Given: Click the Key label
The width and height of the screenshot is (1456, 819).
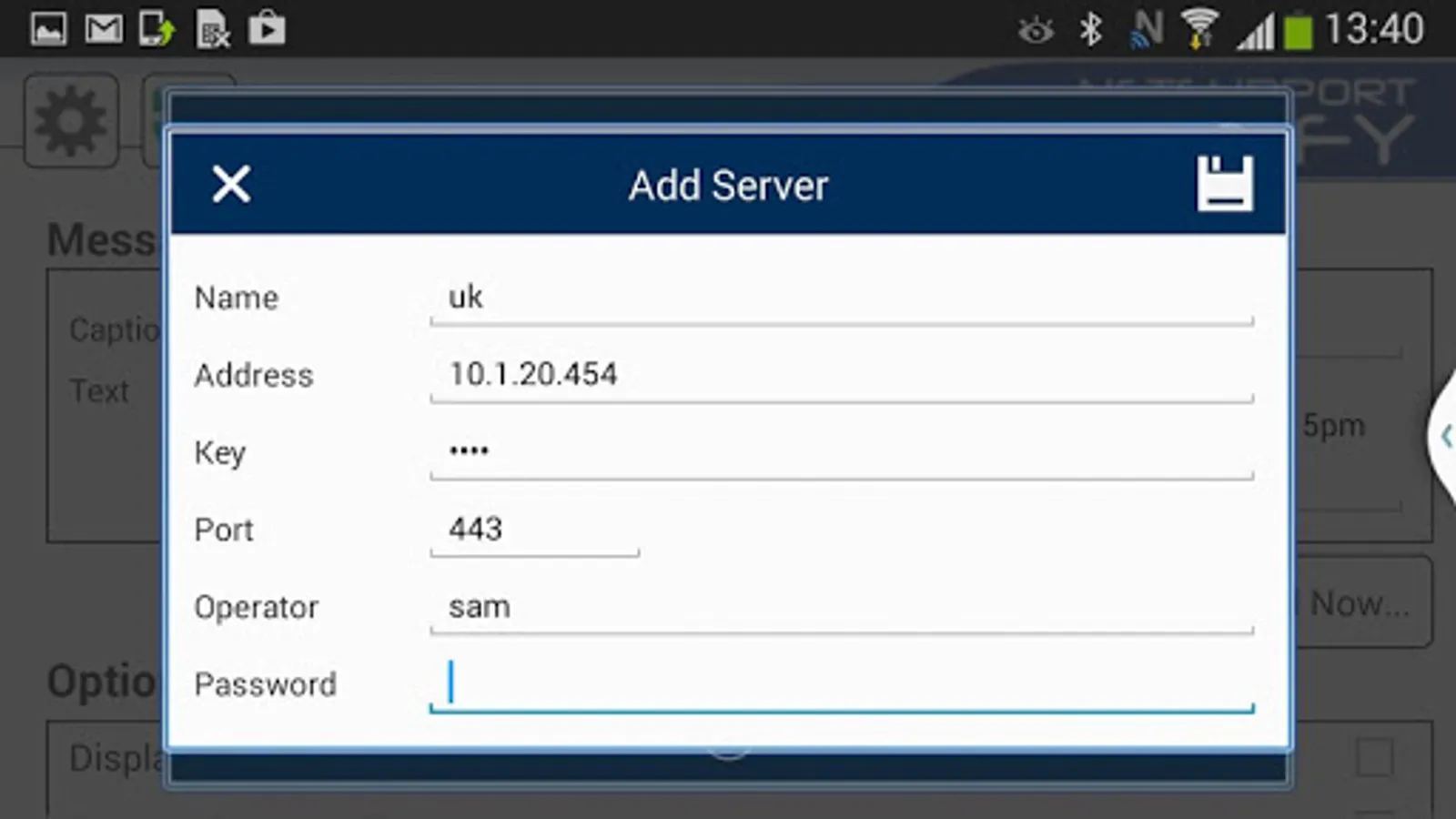Looking at the screenshot, I should [x=220, y=453].
